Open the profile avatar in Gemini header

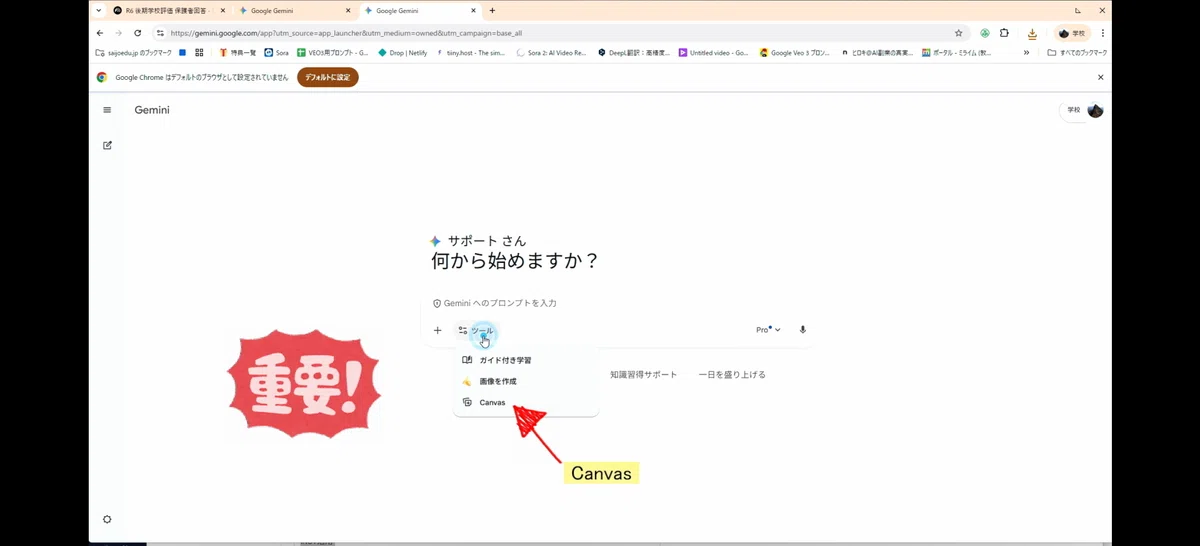tap(1095, 110)
